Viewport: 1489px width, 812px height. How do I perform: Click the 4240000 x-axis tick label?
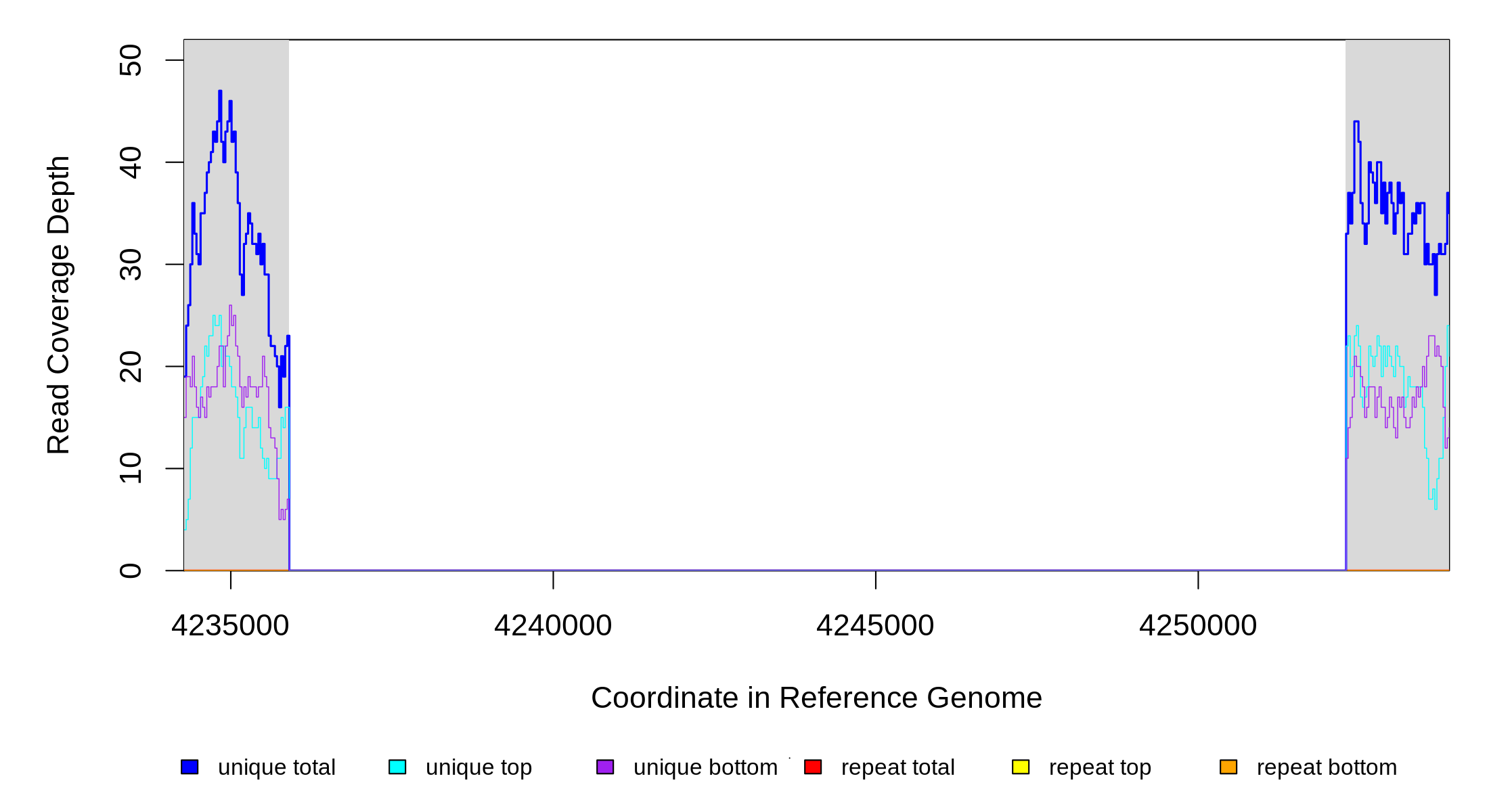(x=553, y=625)
